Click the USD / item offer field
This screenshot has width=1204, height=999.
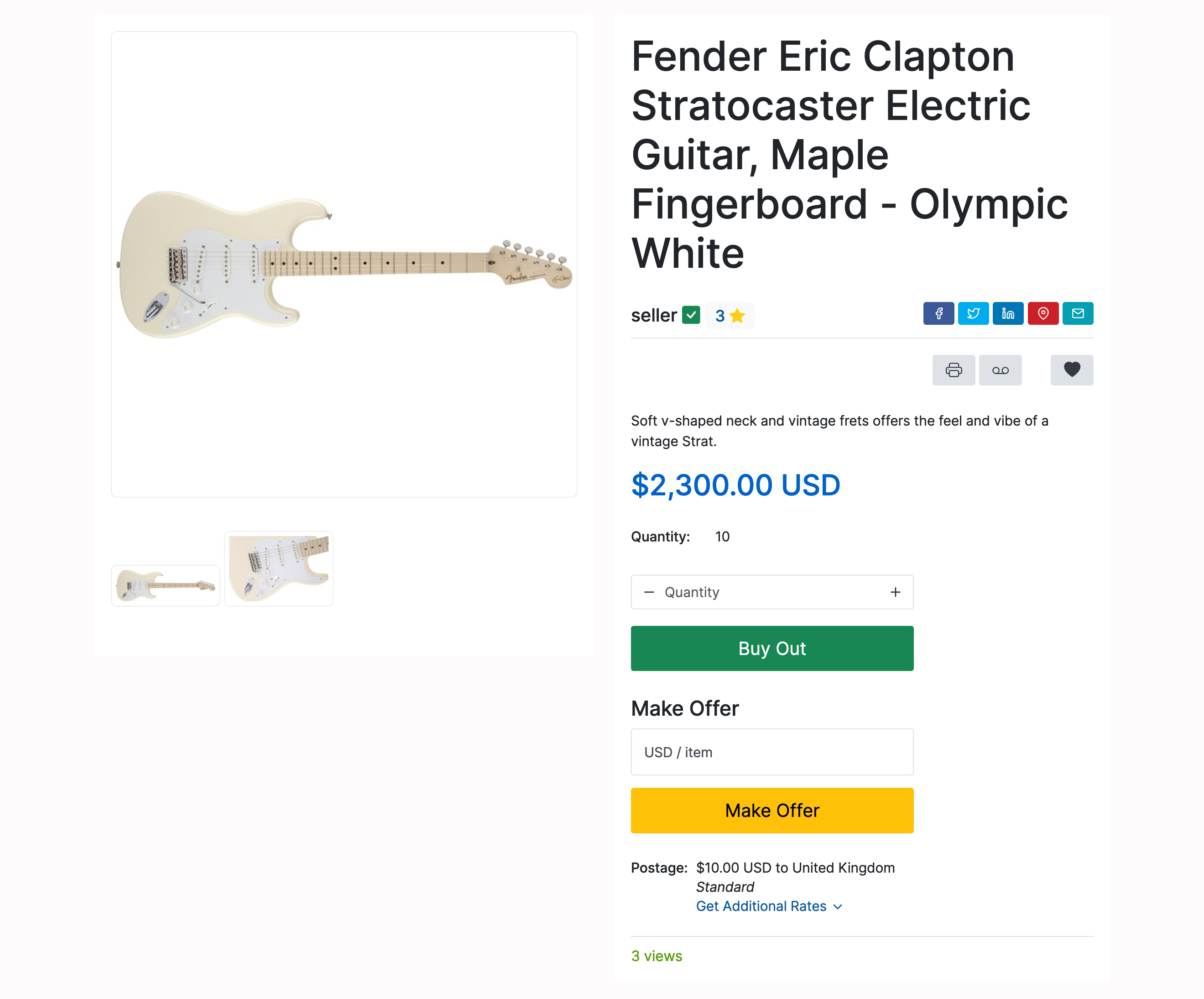click(771, 752)
